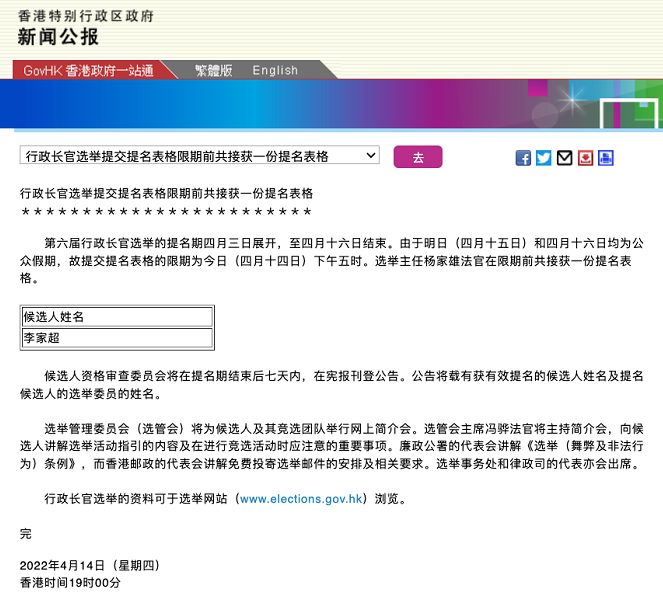Screen dimensions: 663x599
Task: Open the www.elections.gov.hk link
Action: click(x=298, y=498)
